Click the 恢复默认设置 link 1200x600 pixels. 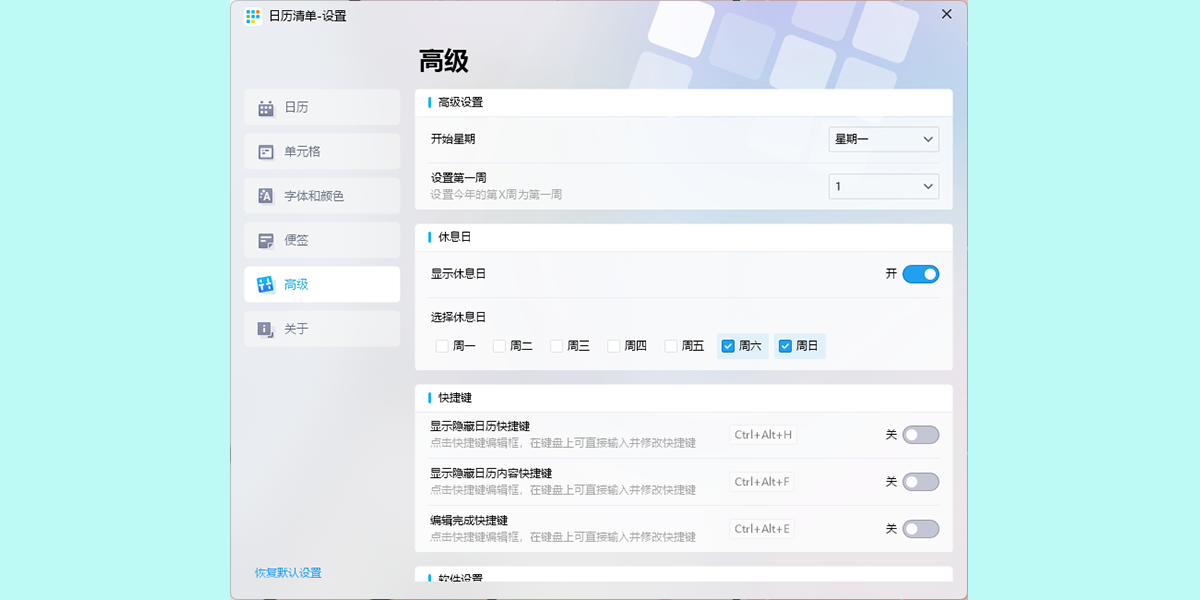[288, 573]
